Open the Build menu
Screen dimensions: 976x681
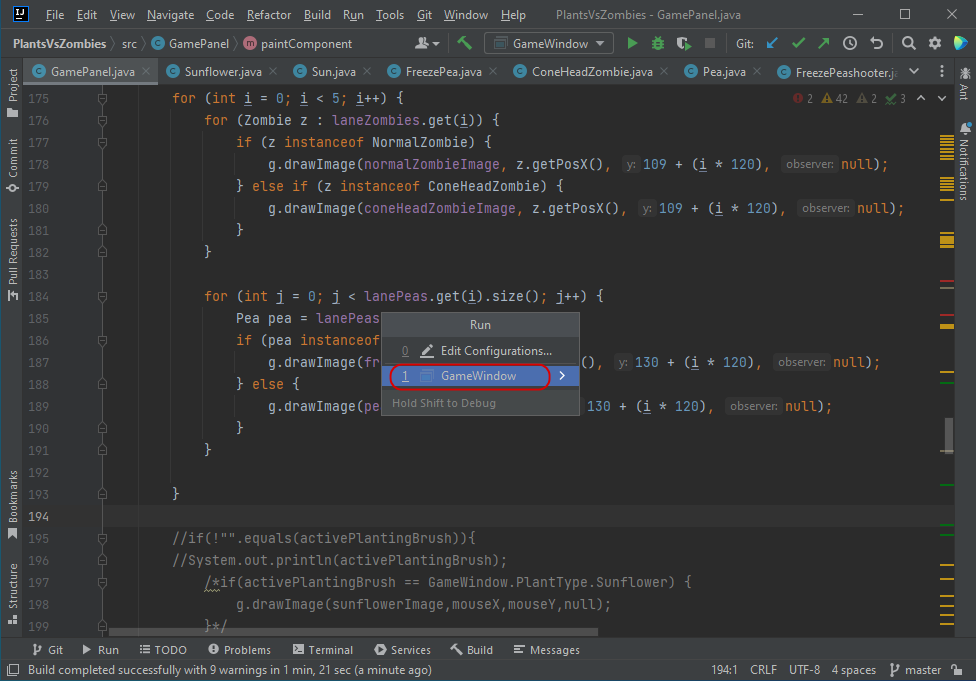click(317, 14)
